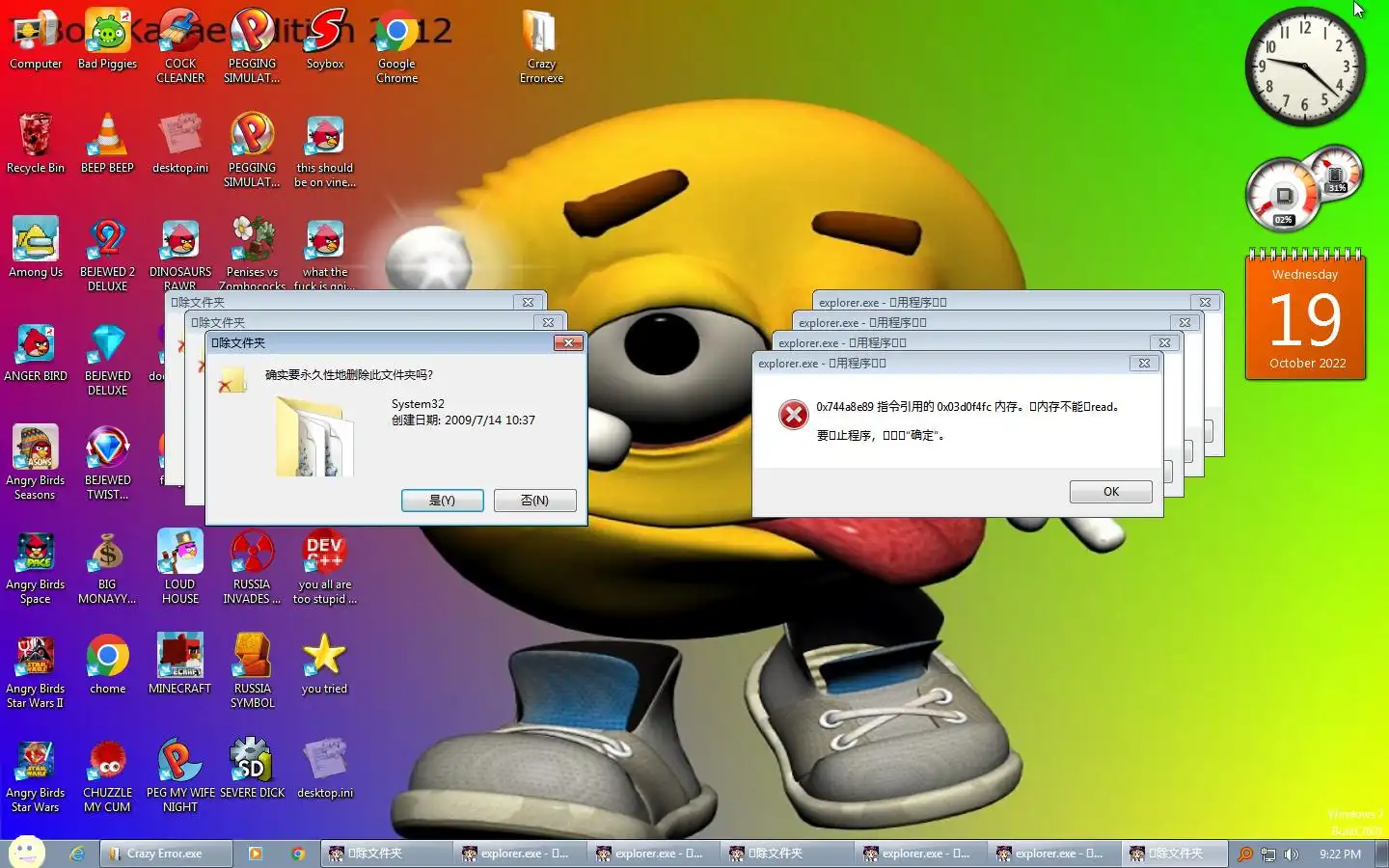1389x868 pixels.
Task: Open the network tray icon
Action: click(1268, 854)
